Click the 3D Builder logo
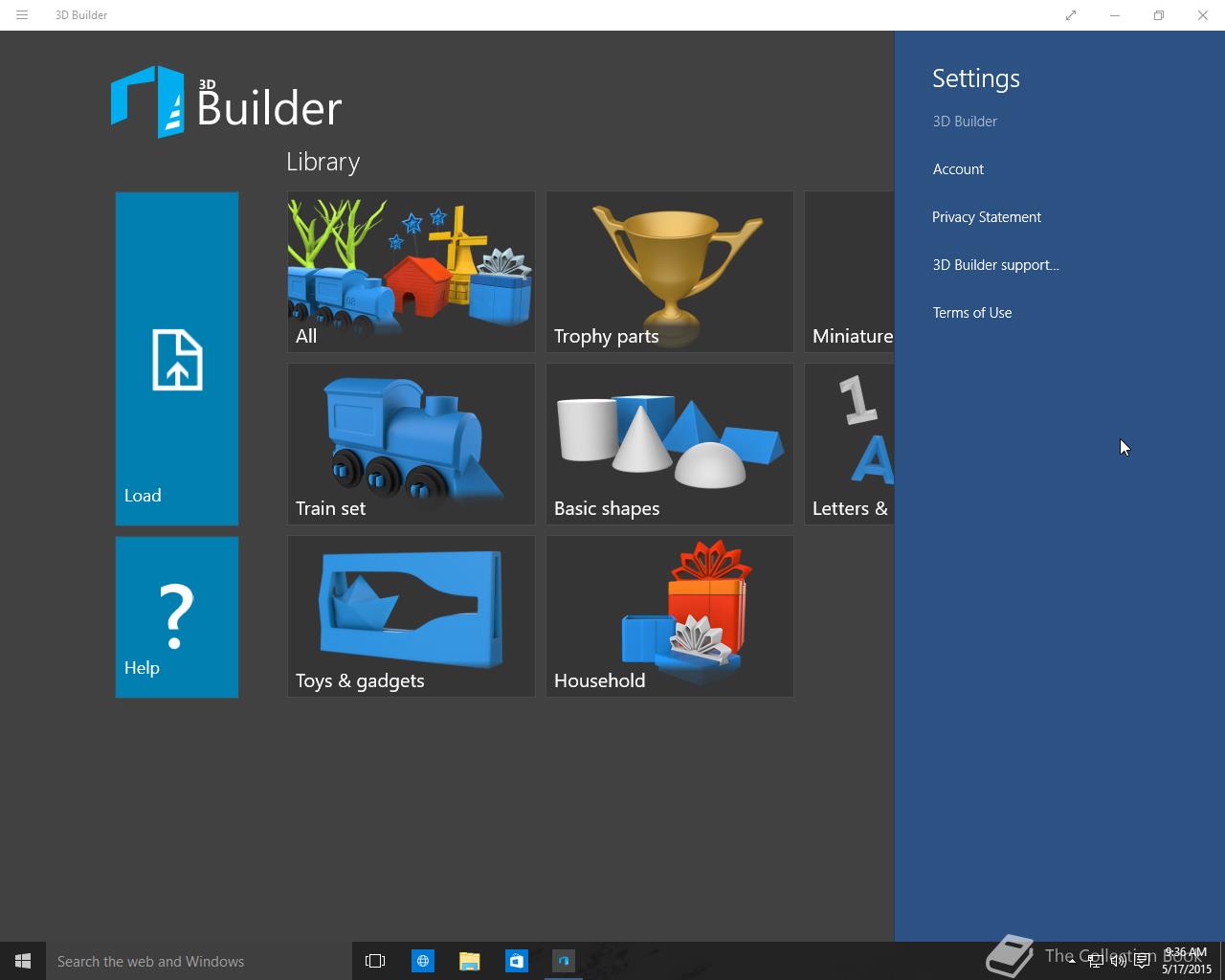 click(x=227, y=101)
